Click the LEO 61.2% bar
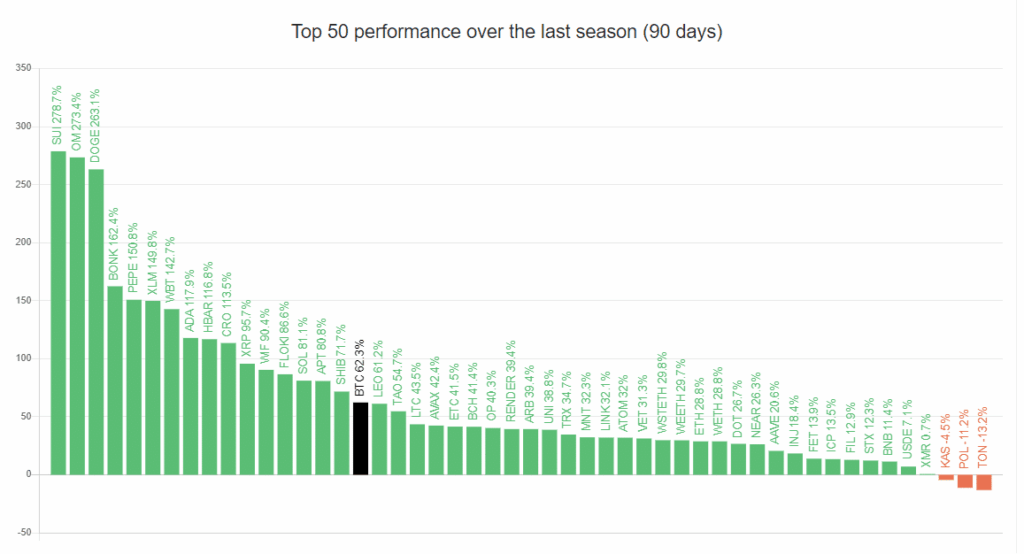 [x=379, y=438]
